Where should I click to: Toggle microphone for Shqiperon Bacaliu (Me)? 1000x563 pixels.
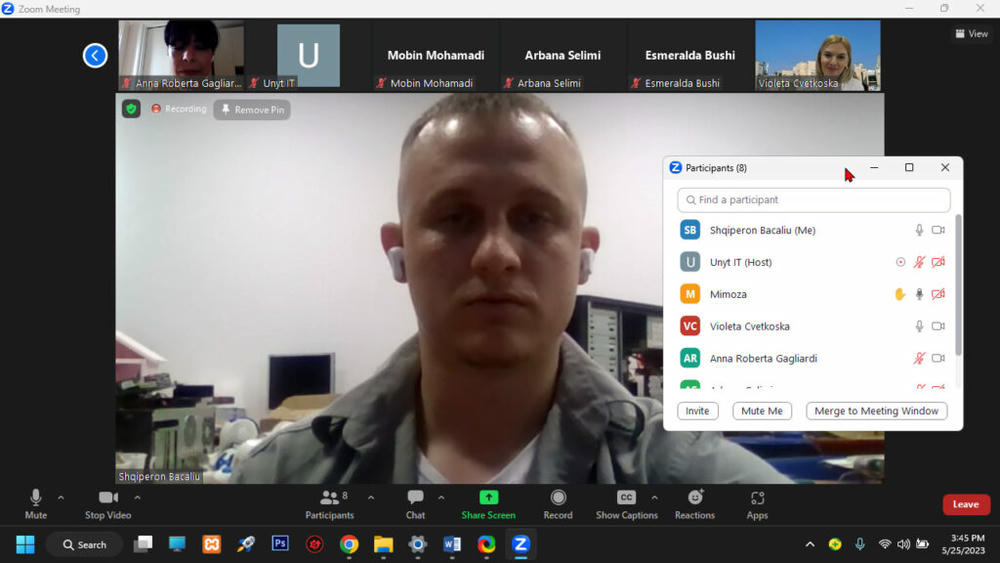tap(919, 230)
